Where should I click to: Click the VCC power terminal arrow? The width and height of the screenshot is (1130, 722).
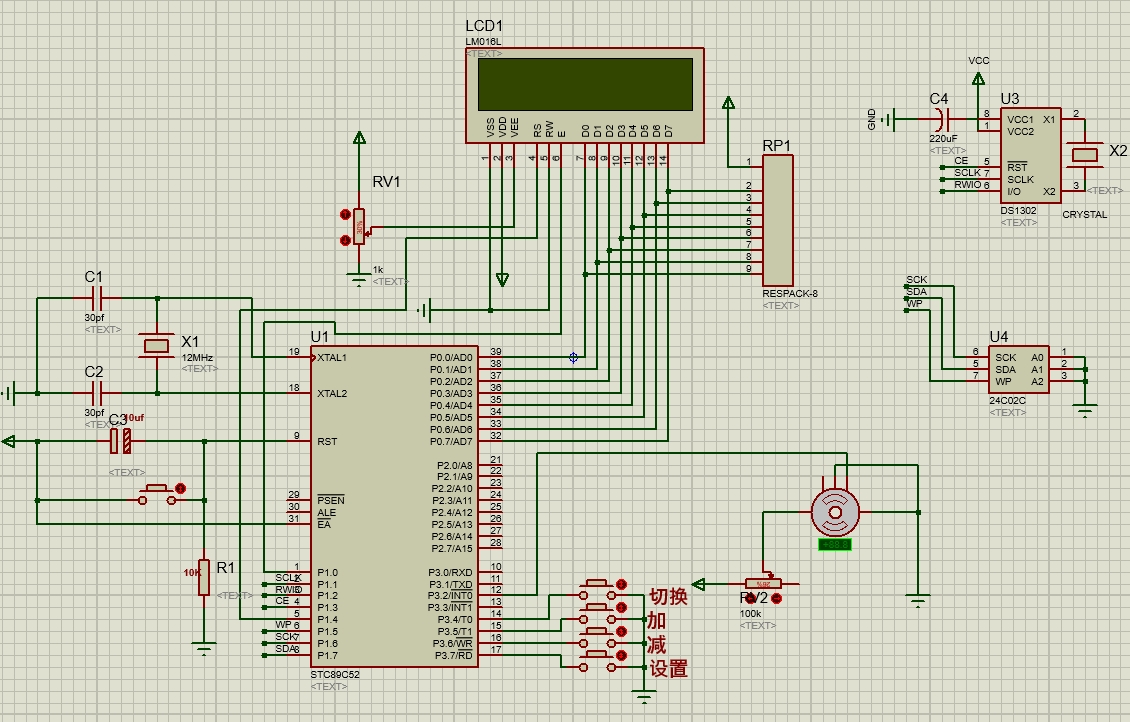click(978, 79)
